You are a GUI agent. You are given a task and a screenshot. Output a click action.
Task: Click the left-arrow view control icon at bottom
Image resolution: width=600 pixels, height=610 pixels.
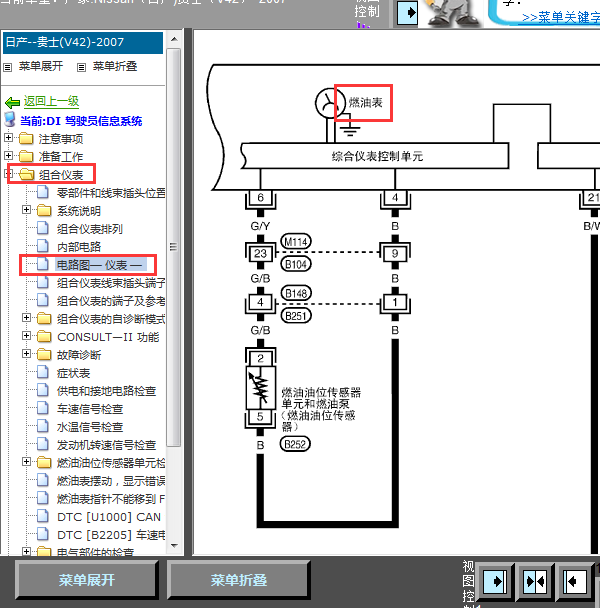pyautogui.click(x=574, y=580)
